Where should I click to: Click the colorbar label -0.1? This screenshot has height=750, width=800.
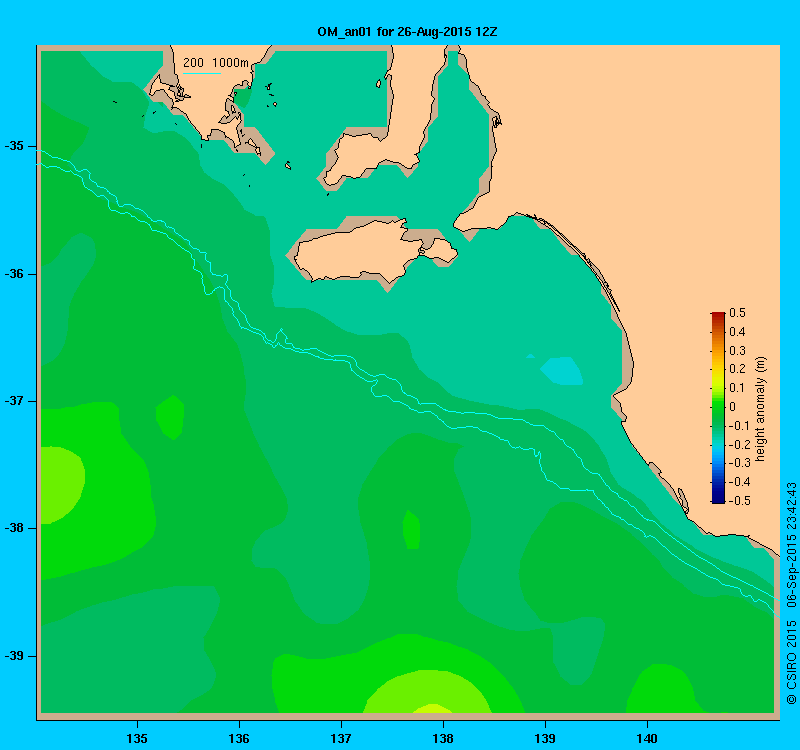(x=739, y=426)
